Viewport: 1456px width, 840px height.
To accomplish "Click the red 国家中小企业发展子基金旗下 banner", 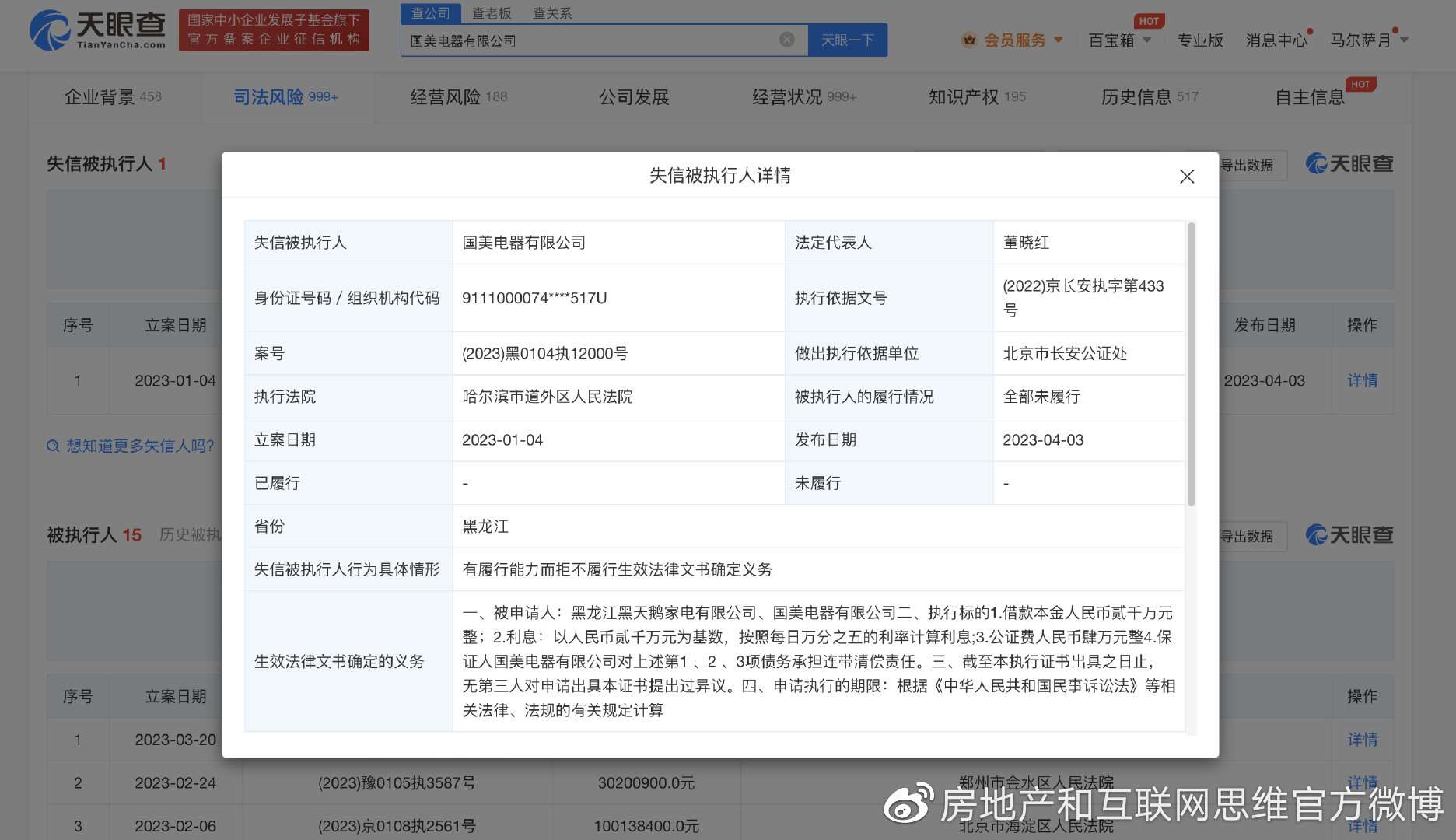I will (274, 30).
